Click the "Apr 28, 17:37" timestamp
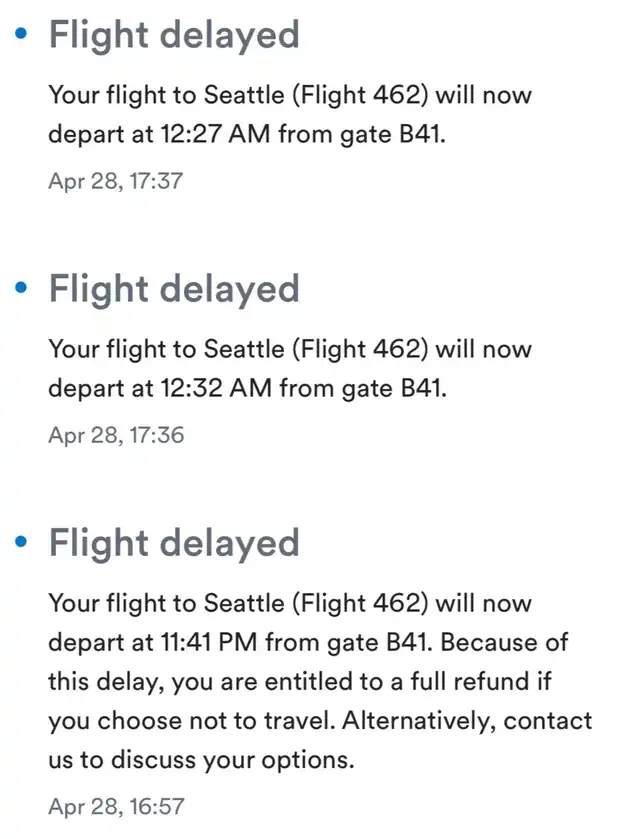 (116, 181)
